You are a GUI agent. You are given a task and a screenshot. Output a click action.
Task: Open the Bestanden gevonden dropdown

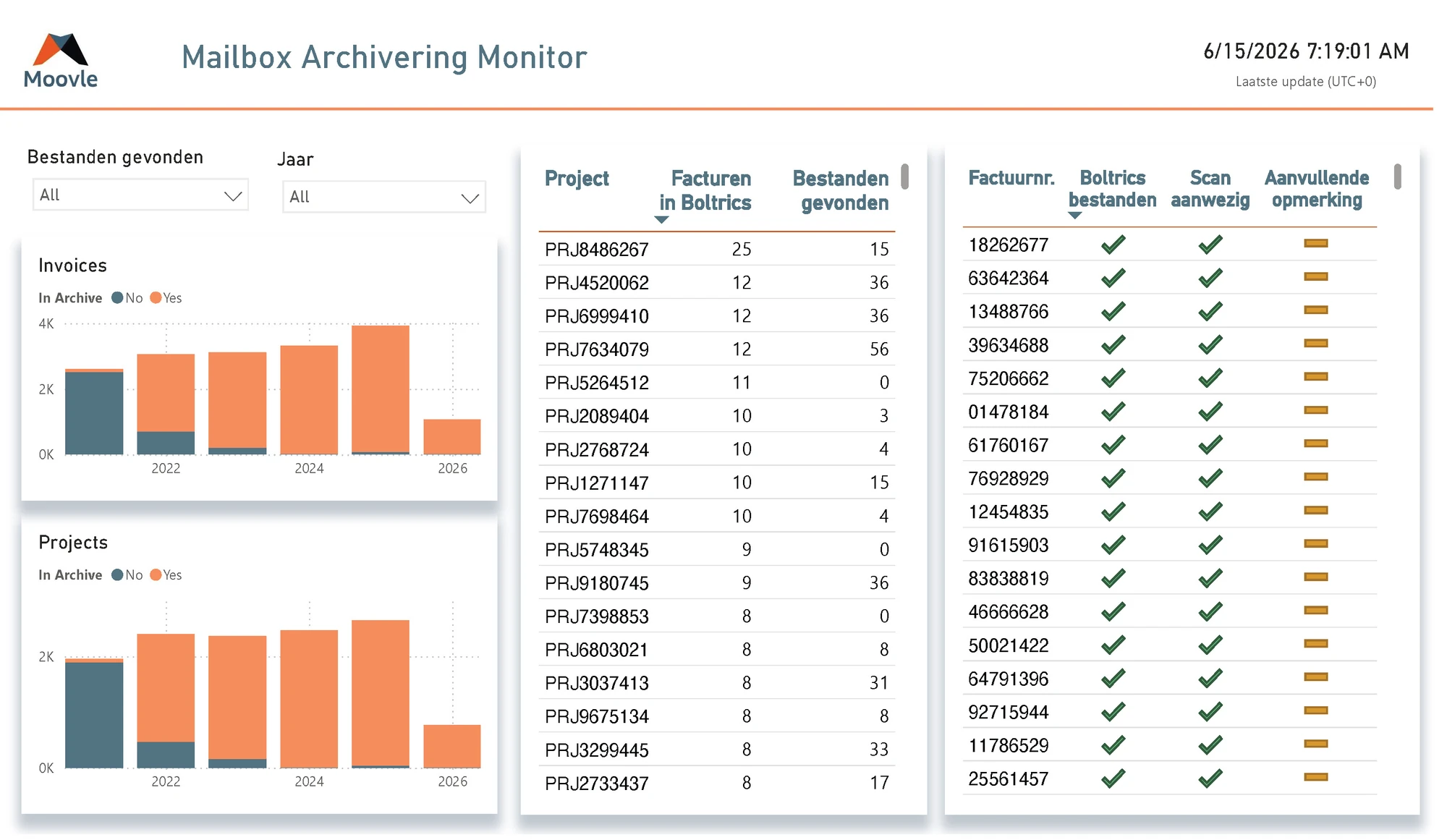click(140, 195)
